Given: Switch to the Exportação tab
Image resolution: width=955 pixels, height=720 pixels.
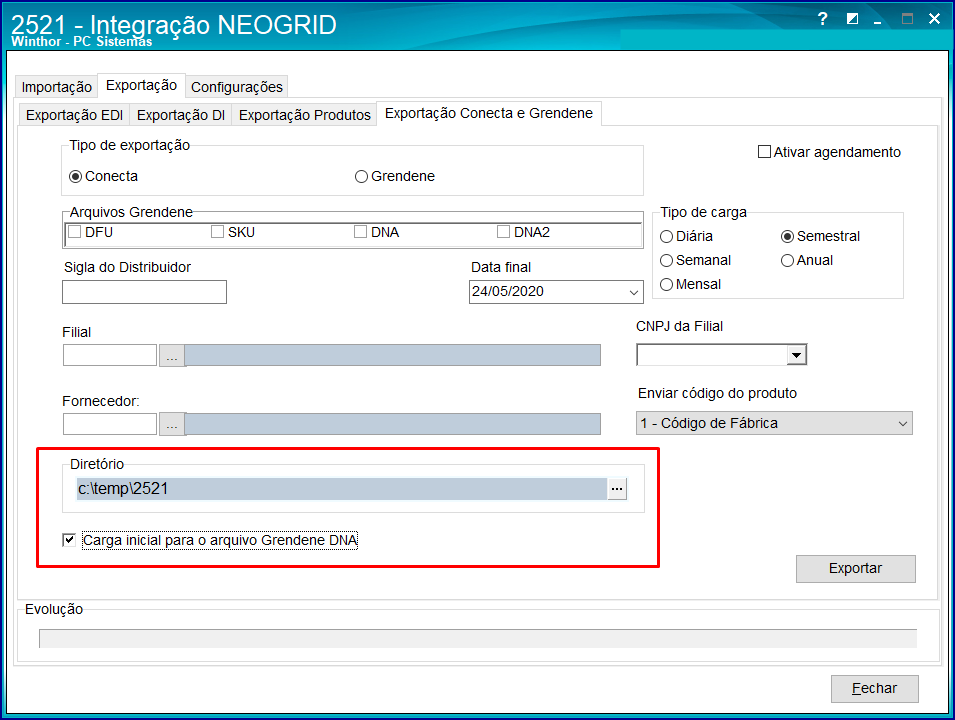Looking at the screenshot, I should click(x=141, y=85).
